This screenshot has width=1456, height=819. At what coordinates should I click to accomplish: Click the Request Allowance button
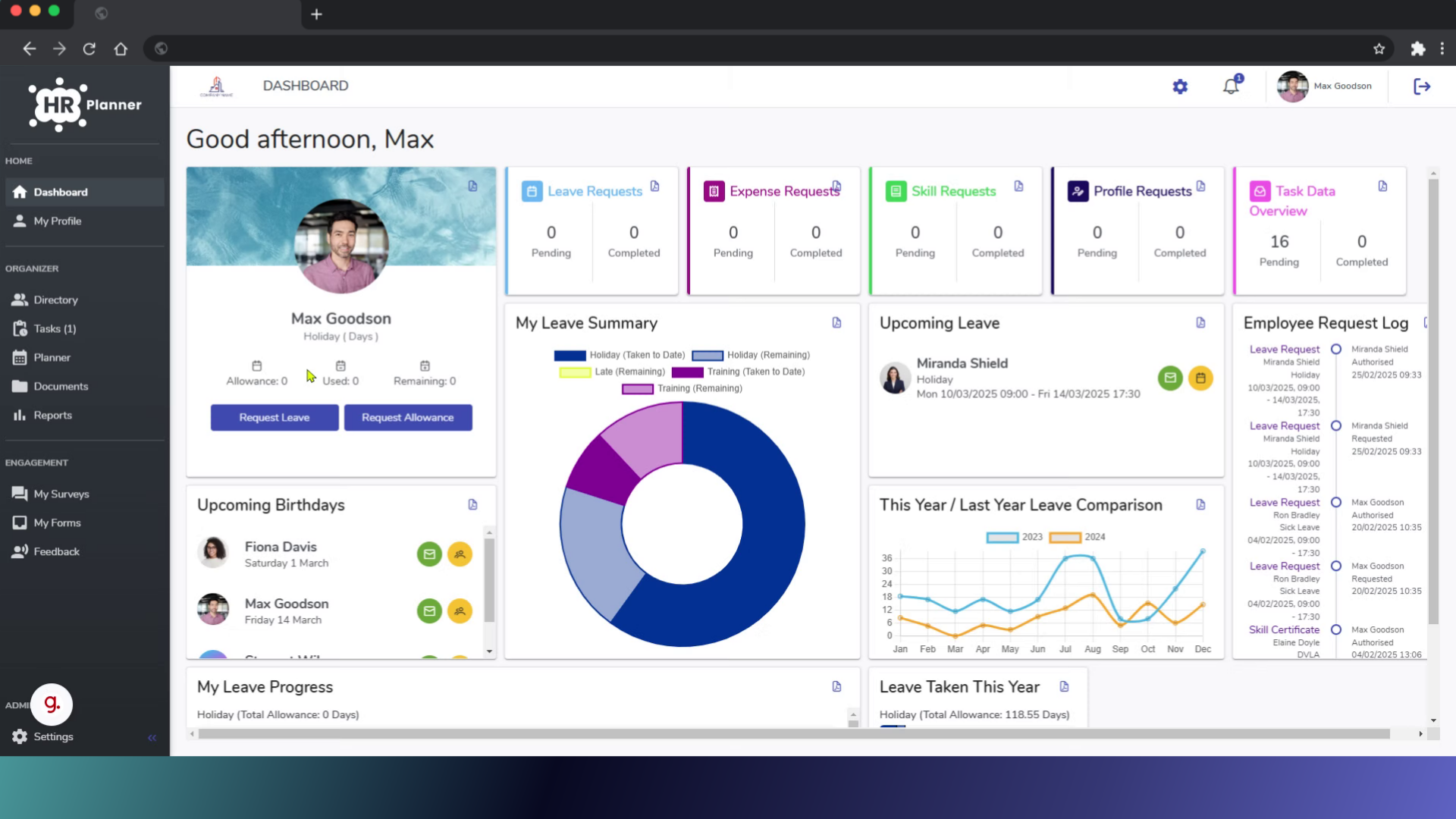[x=408, y=418]
